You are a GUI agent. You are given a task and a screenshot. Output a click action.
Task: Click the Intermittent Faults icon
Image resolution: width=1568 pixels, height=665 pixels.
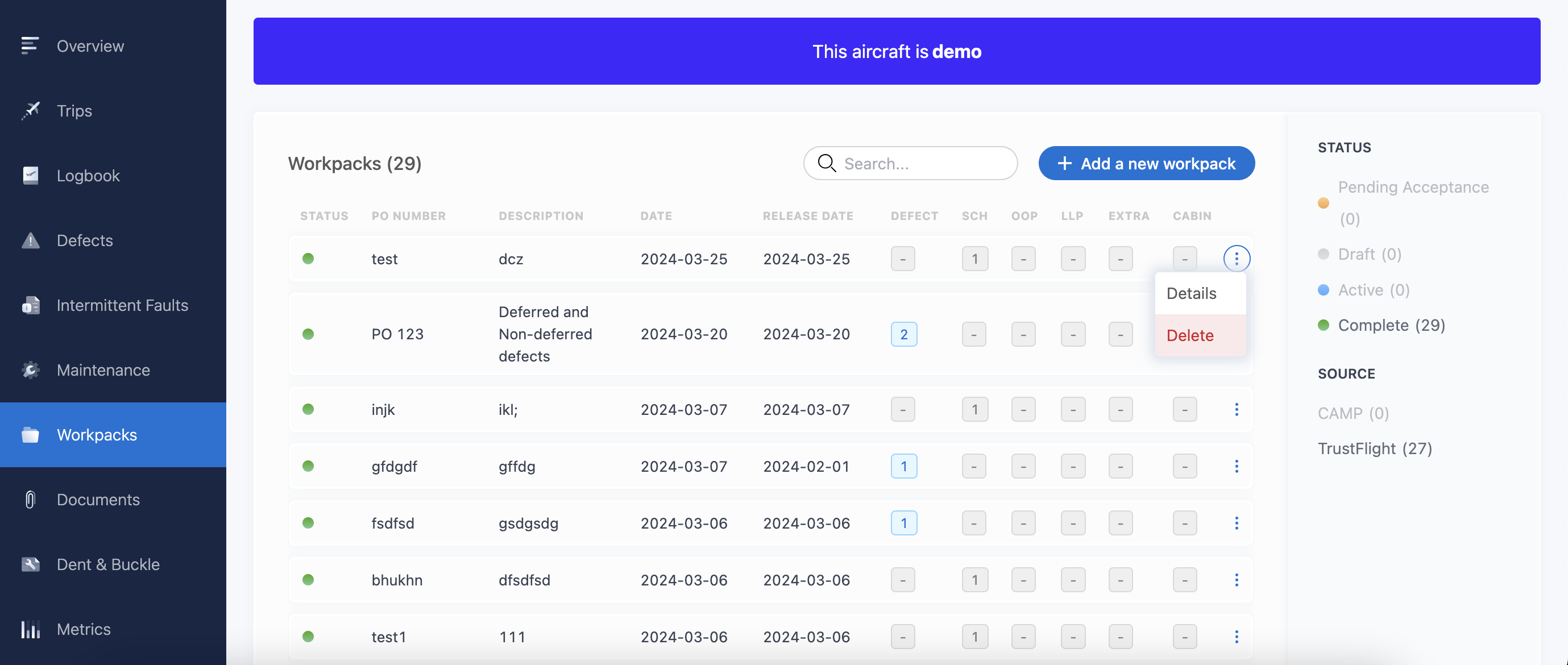coord(31,305)
